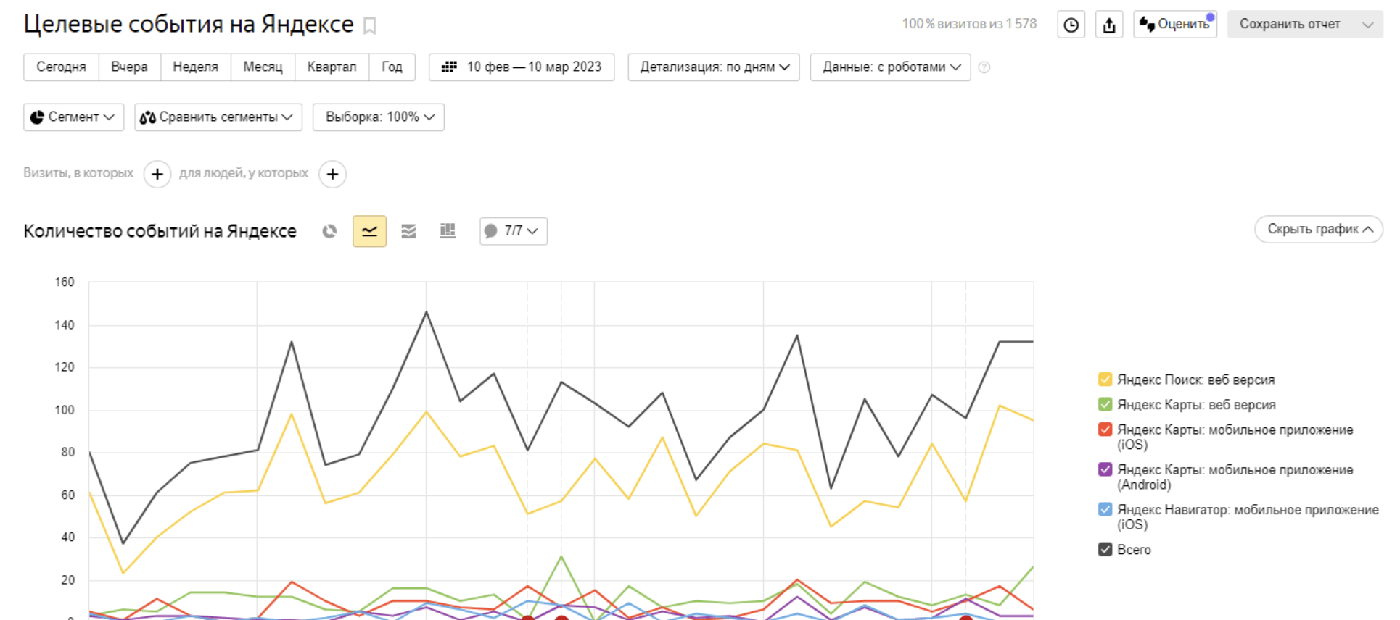Select the Месяц period tab
This screenshot has height=620, width=1400.
pyautogui.click(x=263, y=67)
